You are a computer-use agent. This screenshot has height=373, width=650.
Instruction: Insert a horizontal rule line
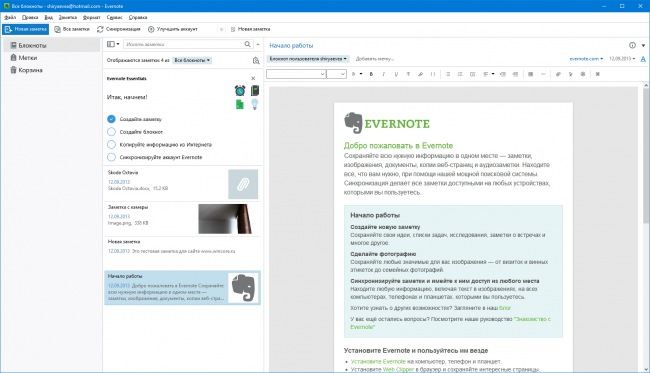pos(543,74)
